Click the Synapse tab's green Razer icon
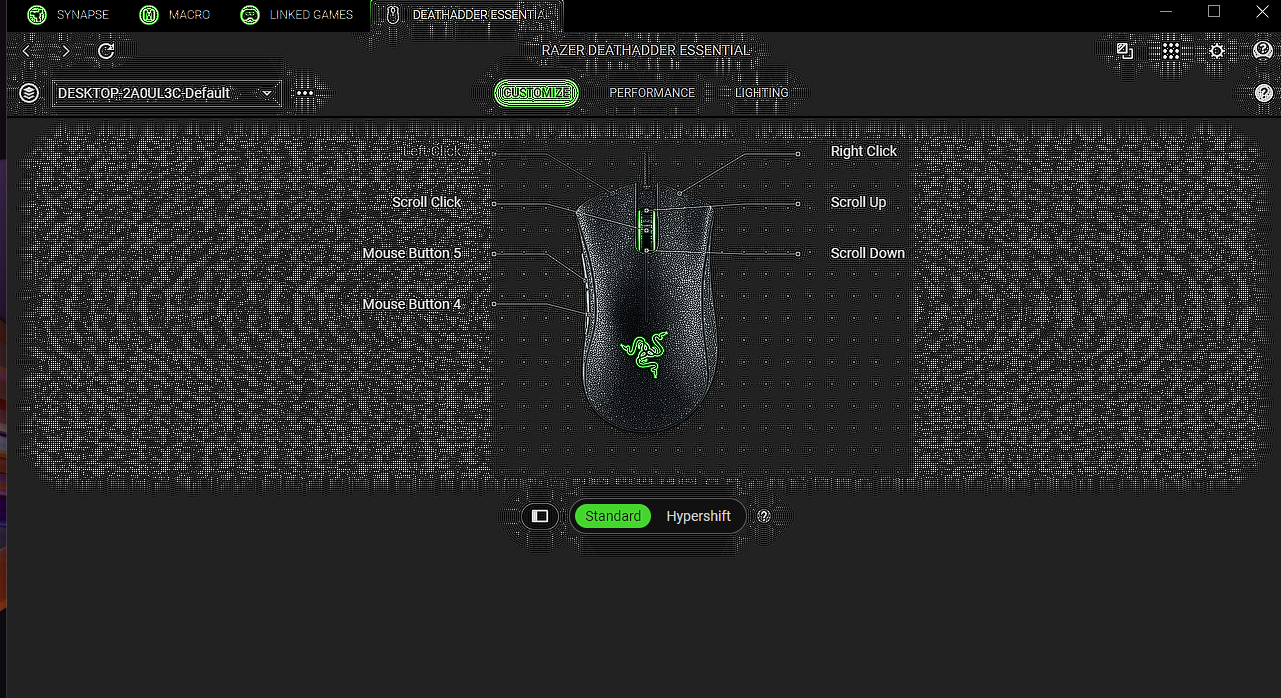This screenshot has height=698, width=1281. coord(37,15)
